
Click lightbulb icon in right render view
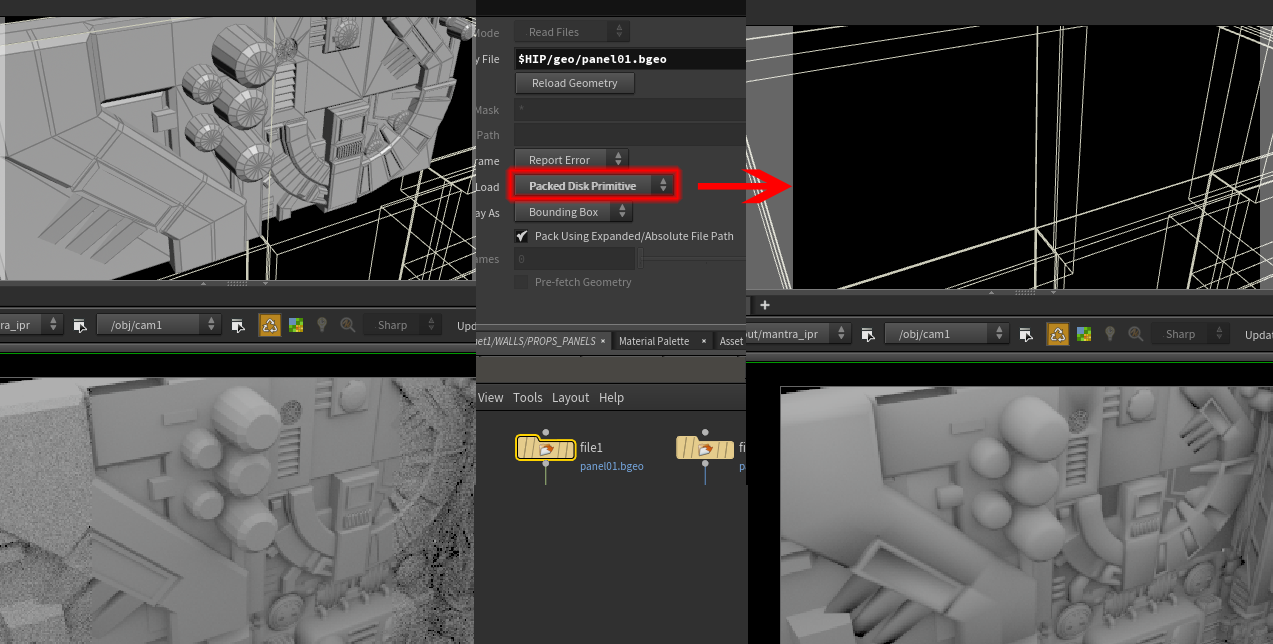tap(1109, 334)
